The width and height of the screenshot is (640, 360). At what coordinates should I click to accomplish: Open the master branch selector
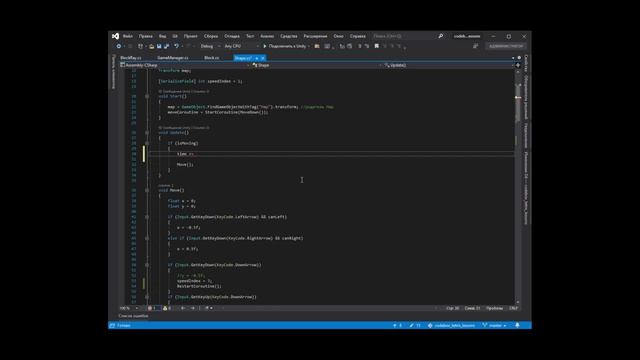pos(494,325)
